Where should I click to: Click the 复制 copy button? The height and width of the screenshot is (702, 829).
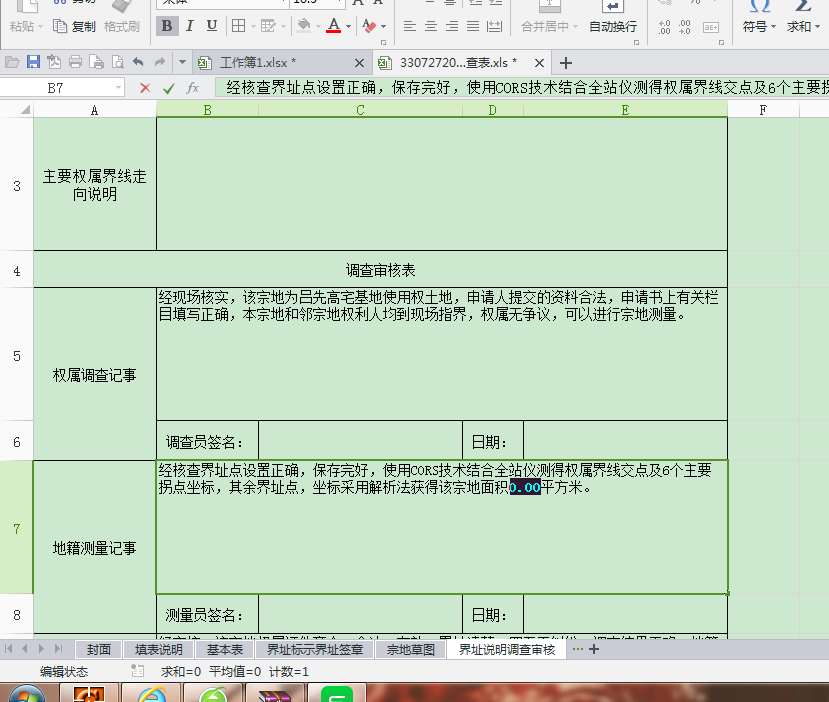(75, 26)
